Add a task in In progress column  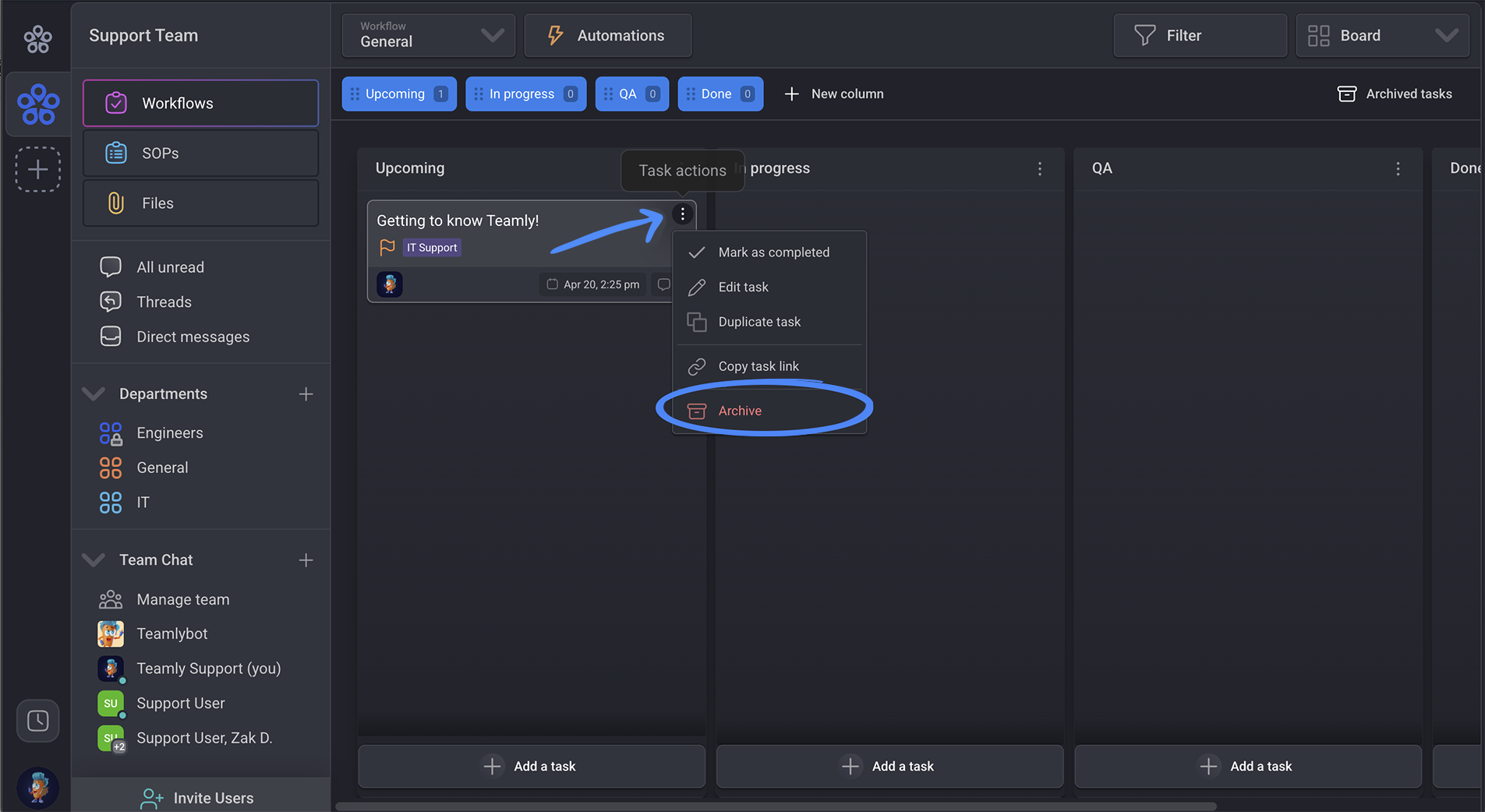click(x=889, y=766)
